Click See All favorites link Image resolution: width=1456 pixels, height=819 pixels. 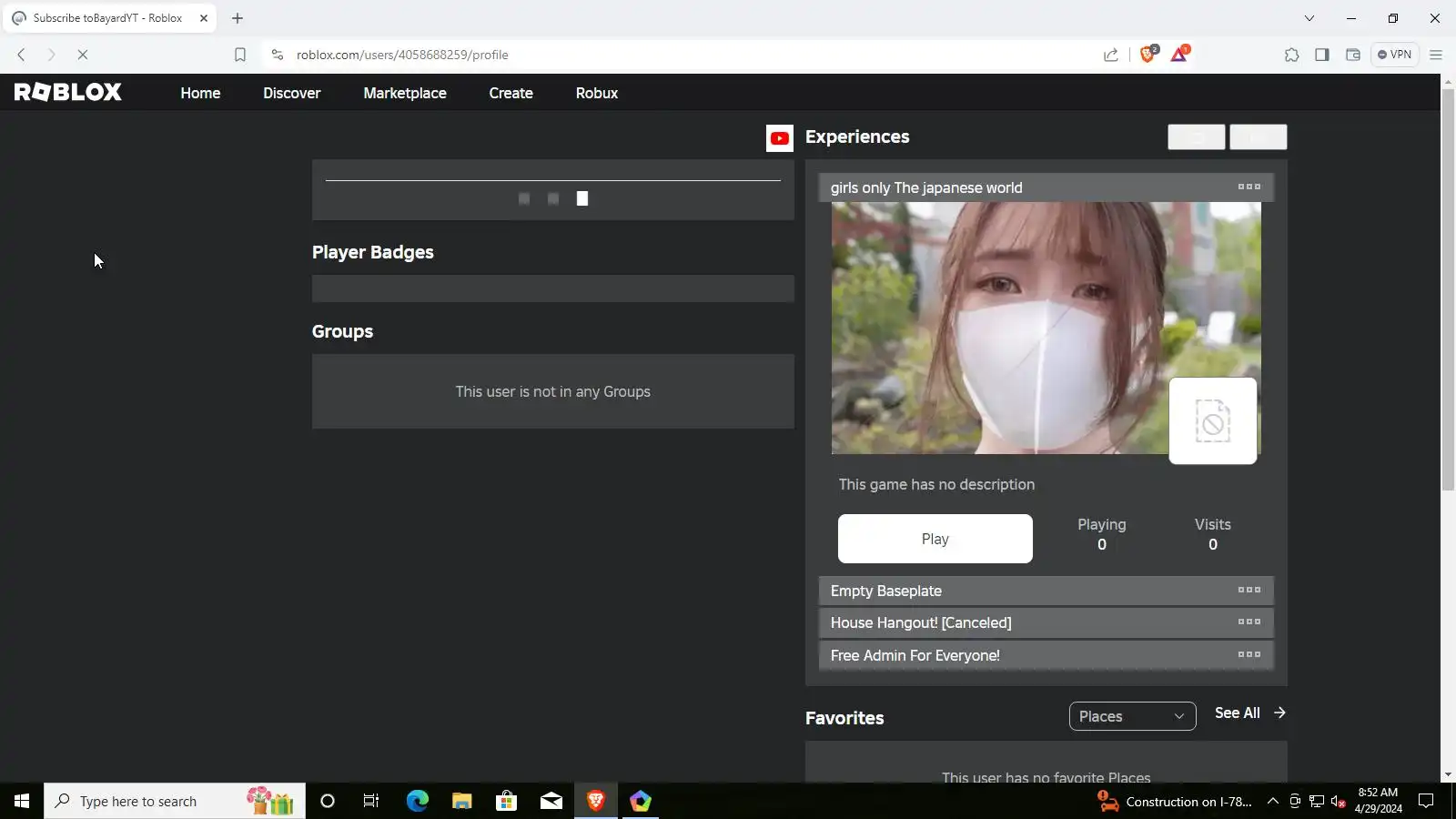click(x=1250, y=713)
